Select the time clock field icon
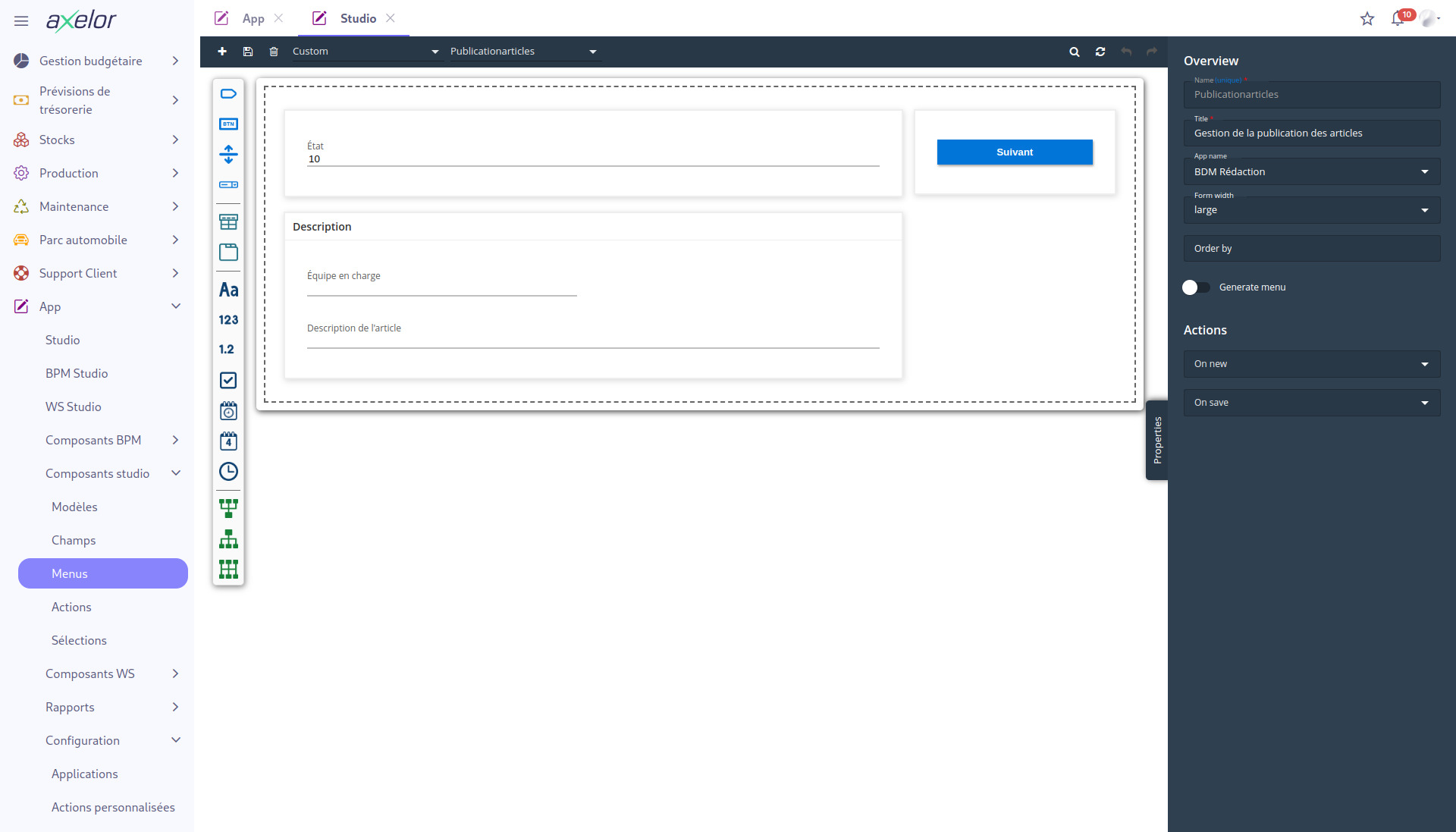Image resolution: width=1456 pixels, height=832 pixels. (x=228, y=471)
